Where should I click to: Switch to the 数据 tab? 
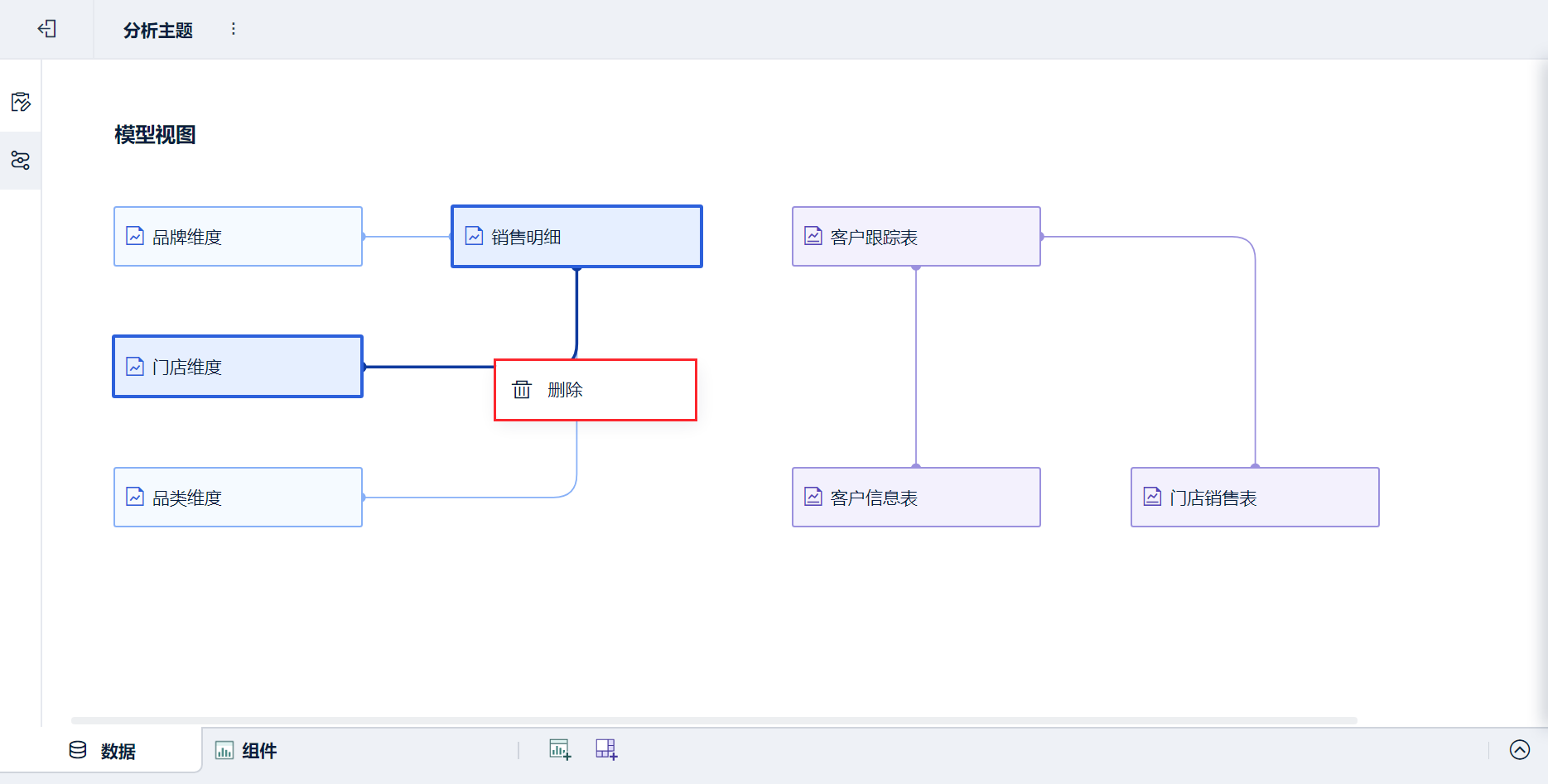coord(118,751)
